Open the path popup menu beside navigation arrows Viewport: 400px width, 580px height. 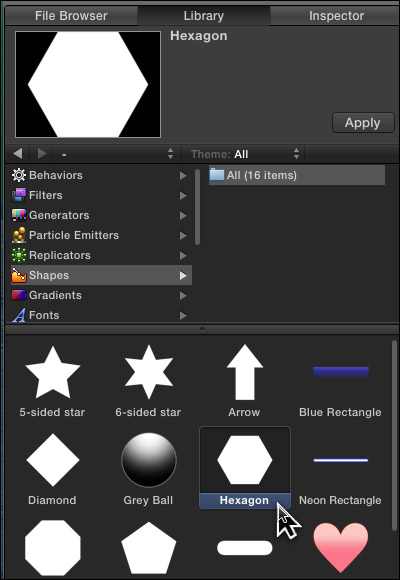click(116, 154)
